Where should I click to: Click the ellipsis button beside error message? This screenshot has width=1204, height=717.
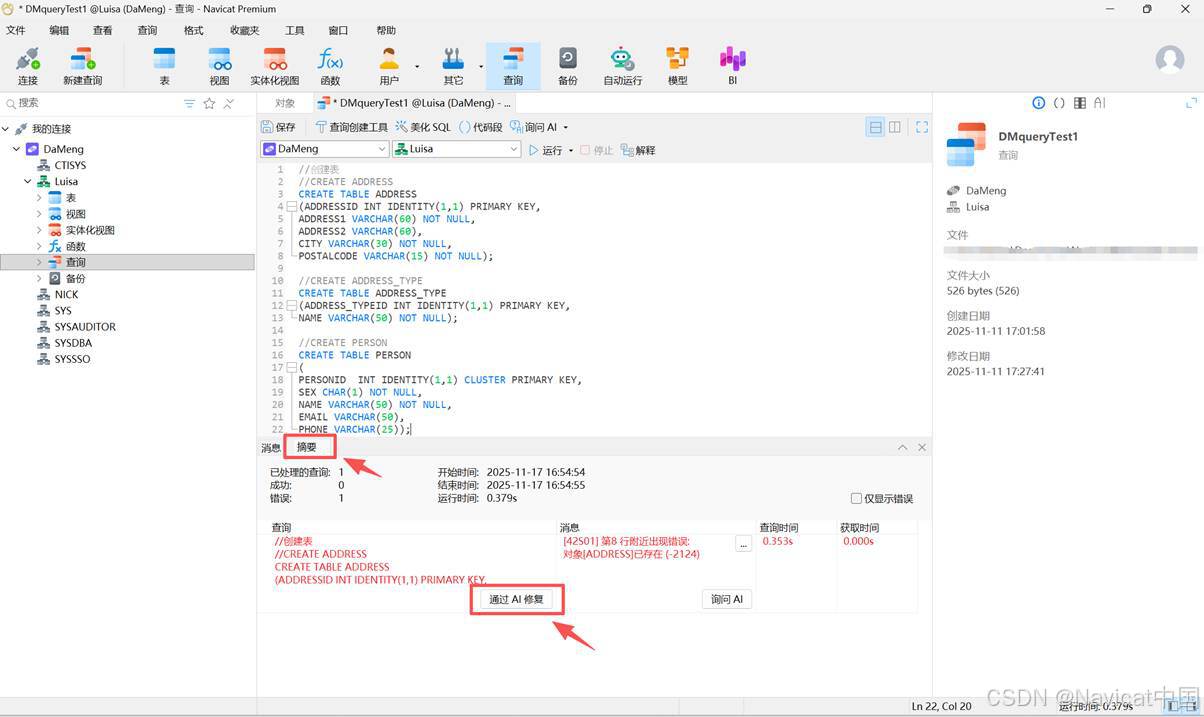743,544
